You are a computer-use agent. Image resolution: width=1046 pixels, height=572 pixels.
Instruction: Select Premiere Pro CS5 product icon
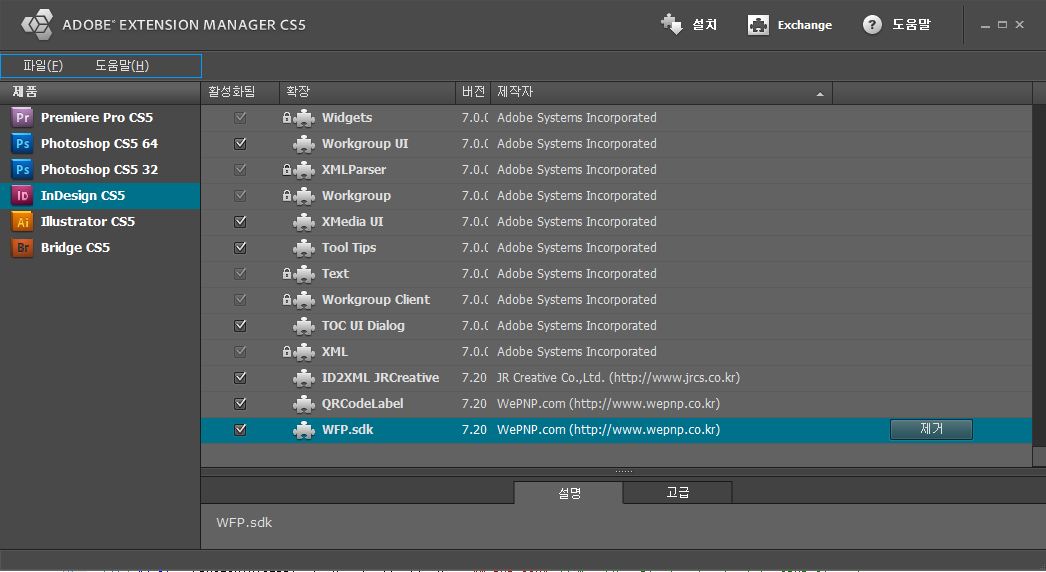22,117
